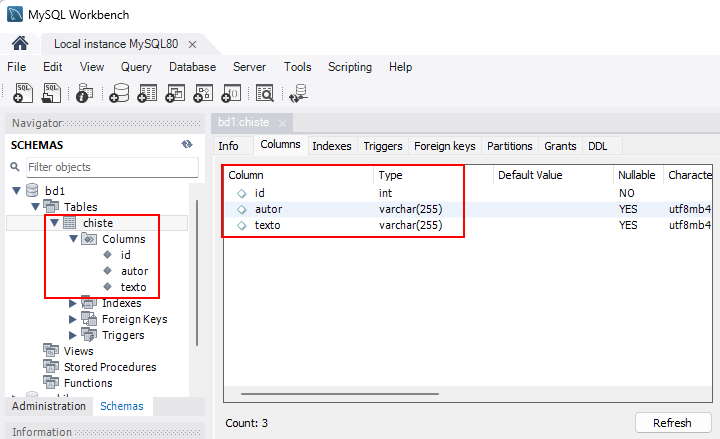This screenshot has width=720, height=439.
Task: Switch to the Foreign keys tab
Action: pyautogui.click(x=444, y=146)
